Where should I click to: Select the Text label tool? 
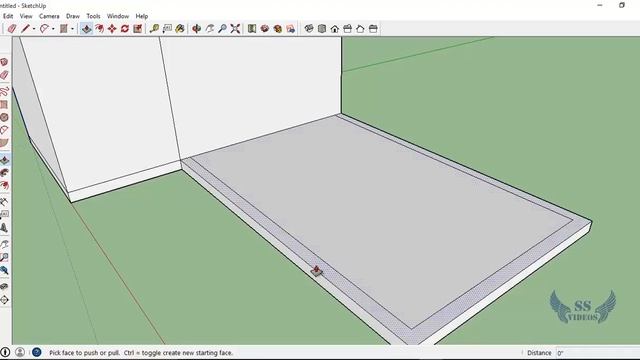coord(167,29)
